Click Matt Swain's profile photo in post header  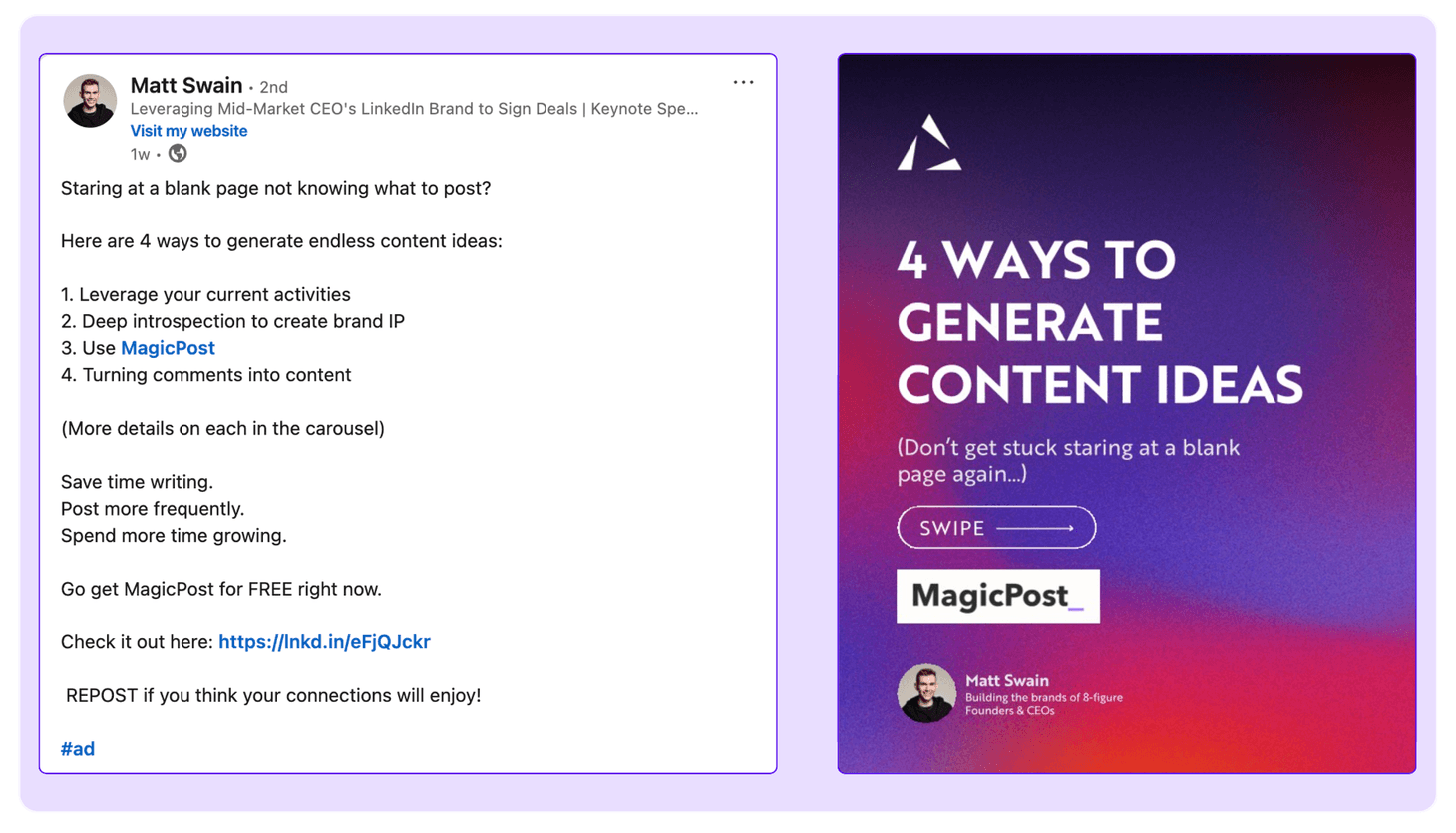[x=90, y=101]
